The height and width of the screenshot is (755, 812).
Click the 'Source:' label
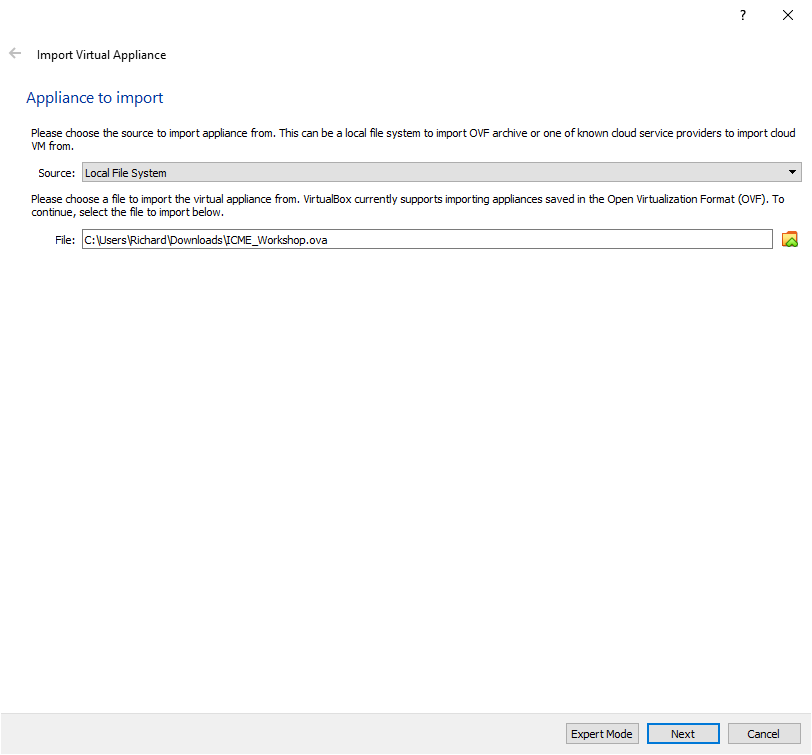tap(56, 173)
